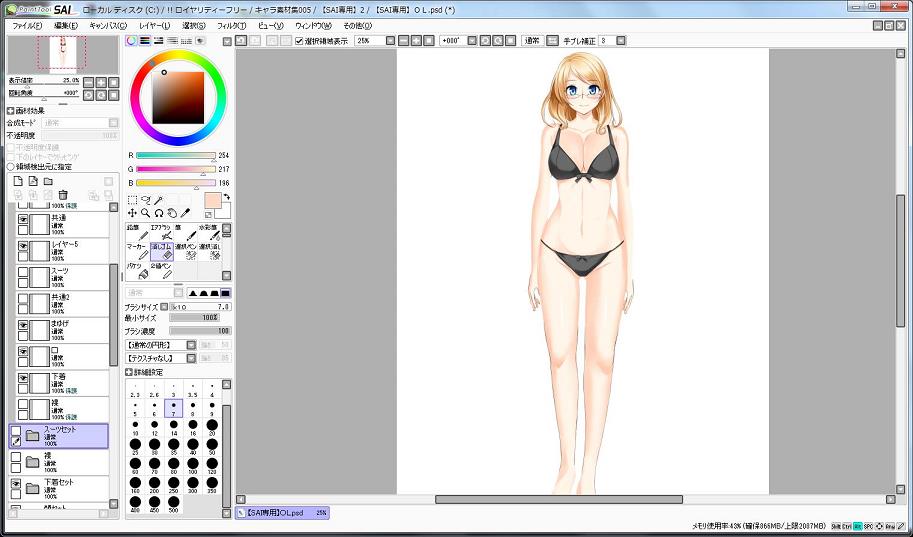Click the foreground color swatch

tap(212, 201)
